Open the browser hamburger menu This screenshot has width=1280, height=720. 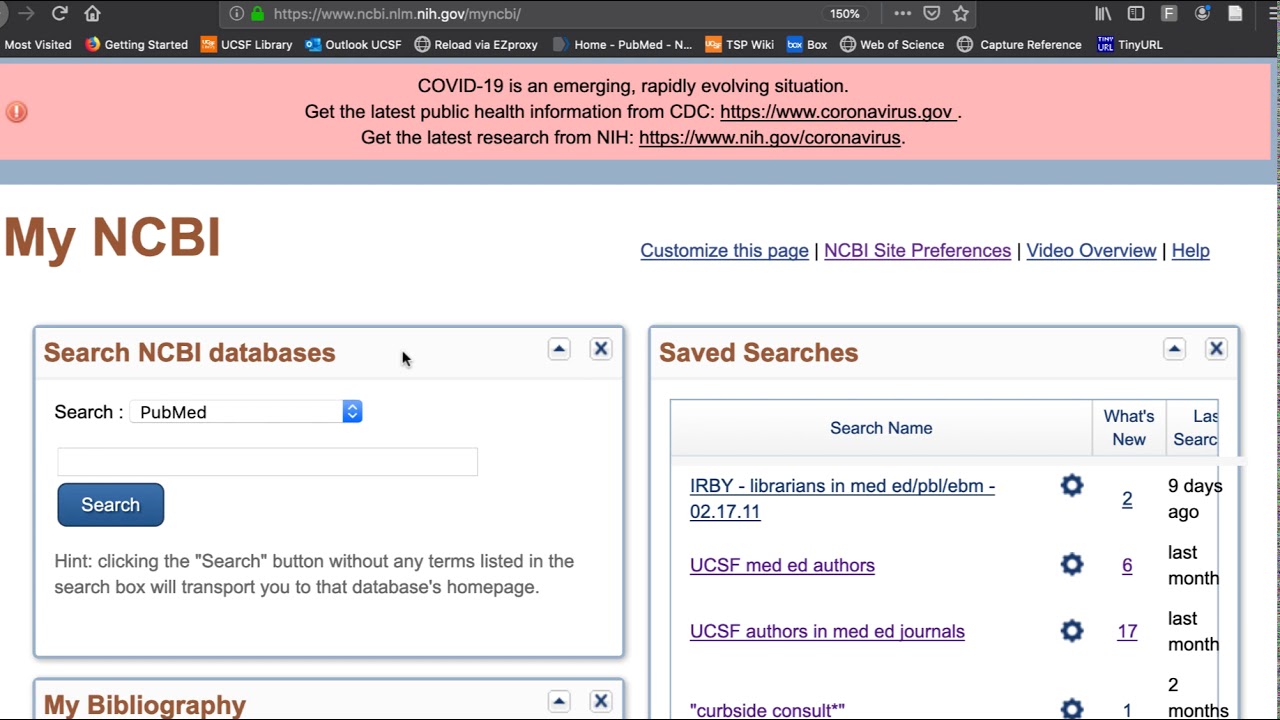[x=1273, y=14]
